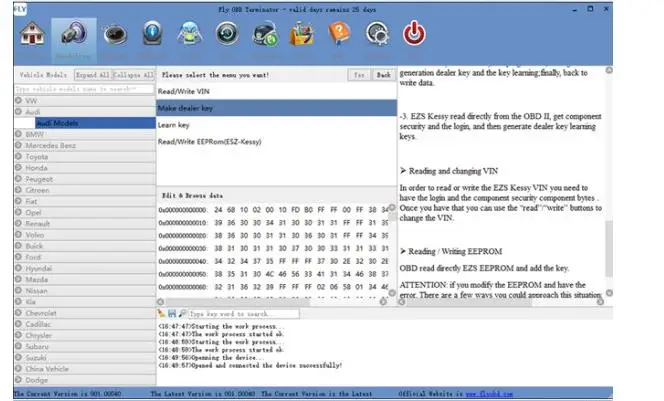The image size is (664, 401).
Task: Click the car with green arrow icon
Action: [x=265, y=34]
